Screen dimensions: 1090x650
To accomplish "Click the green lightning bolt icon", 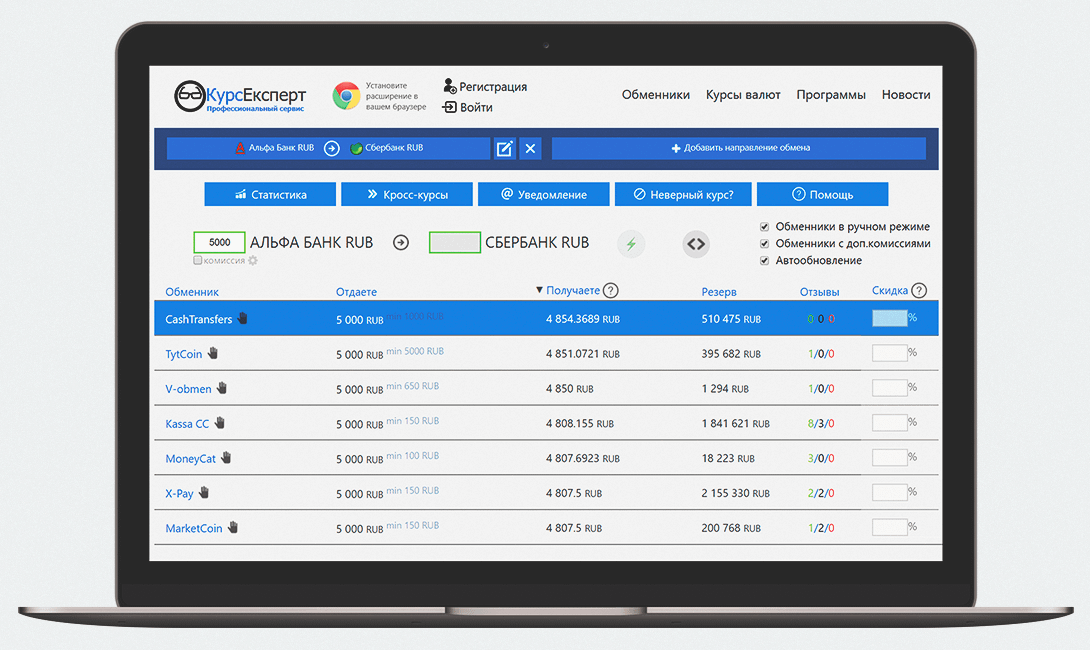I will coord(631,244).
